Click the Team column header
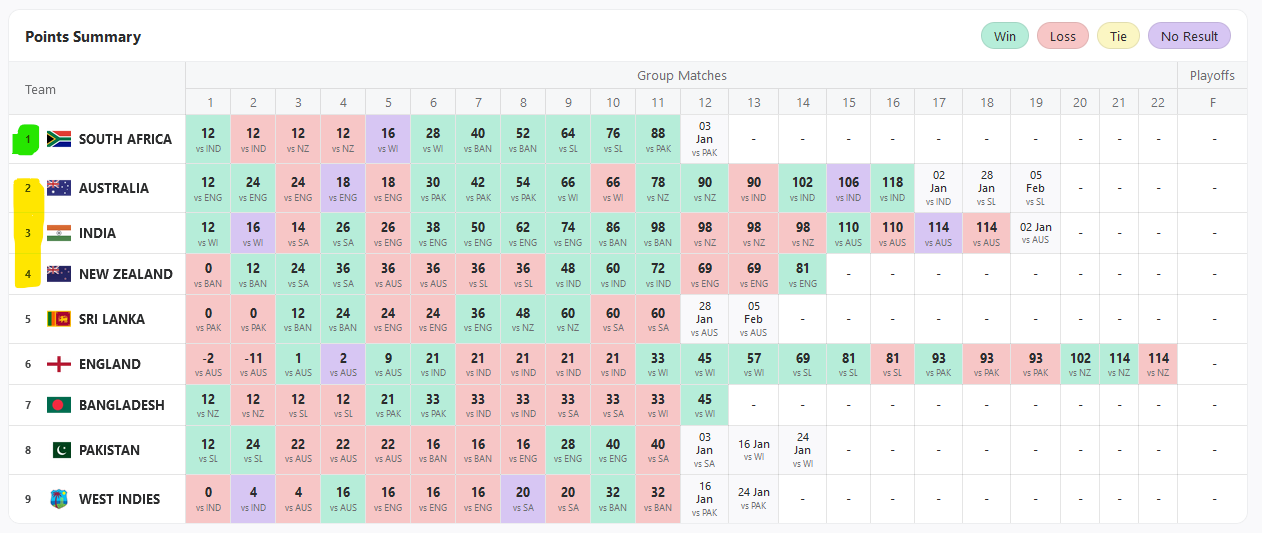The height and width of the screenshot is (533, 1262). coord(41,89)
